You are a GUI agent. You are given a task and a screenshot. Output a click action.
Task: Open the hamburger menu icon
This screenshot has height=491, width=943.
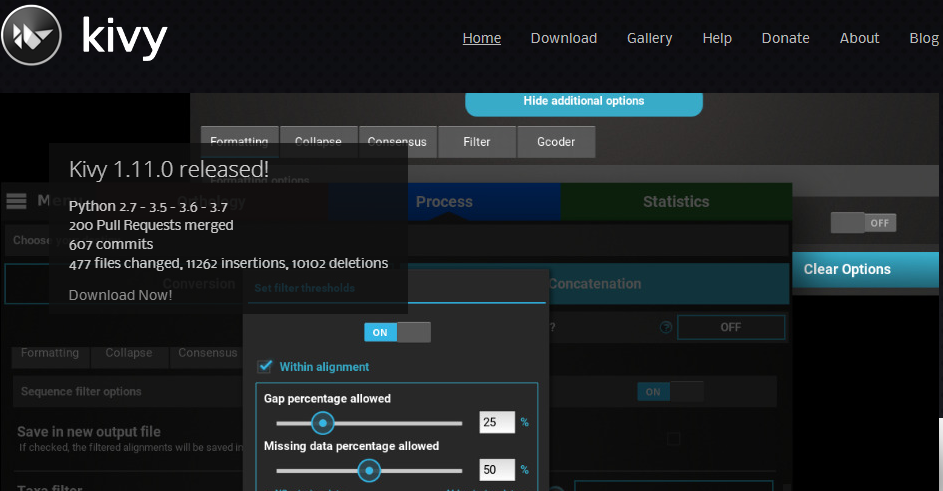click(x=16, y=201)
